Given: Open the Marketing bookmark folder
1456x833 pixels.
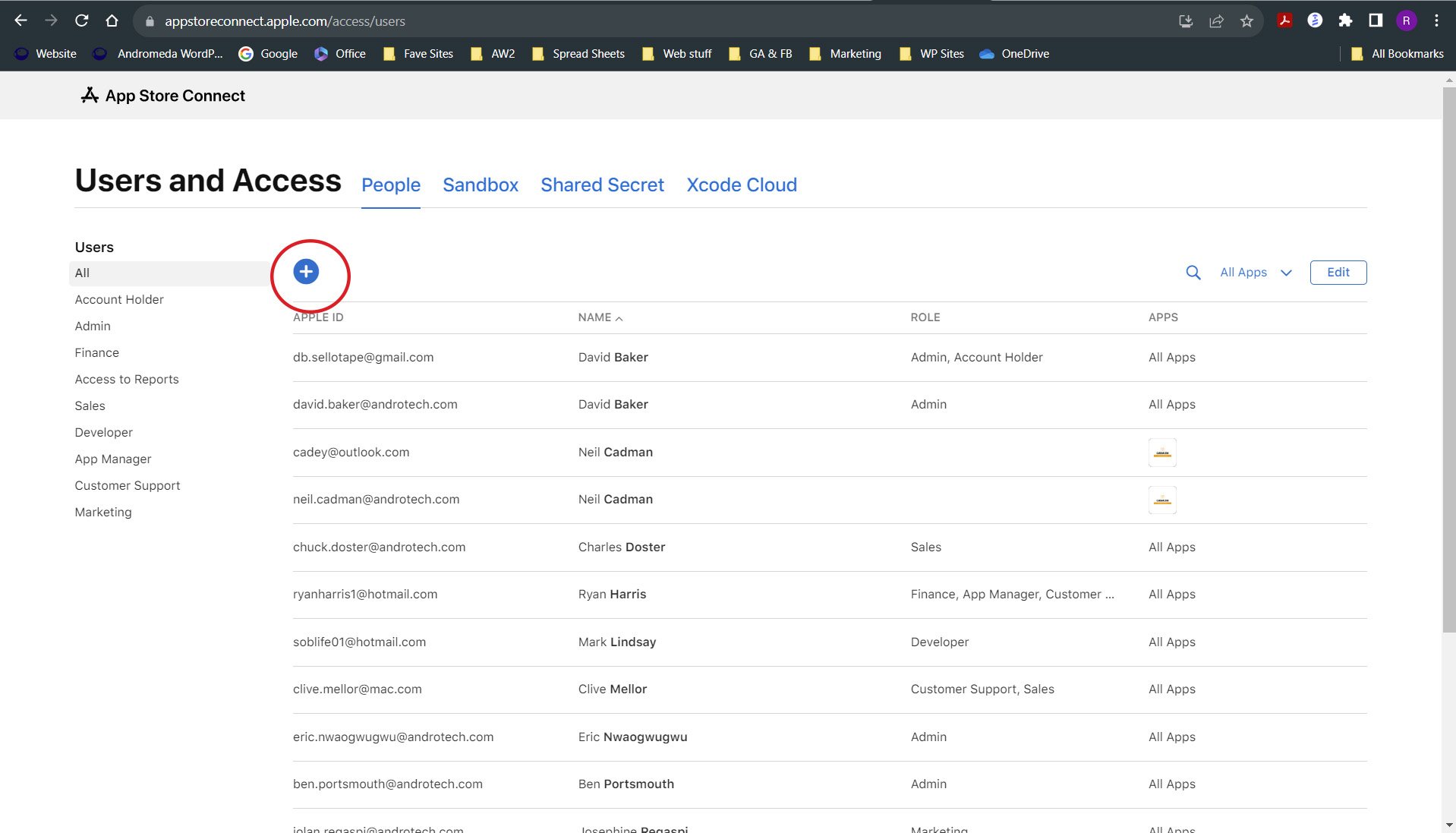Looking at the screenshot, I should 846,54.
